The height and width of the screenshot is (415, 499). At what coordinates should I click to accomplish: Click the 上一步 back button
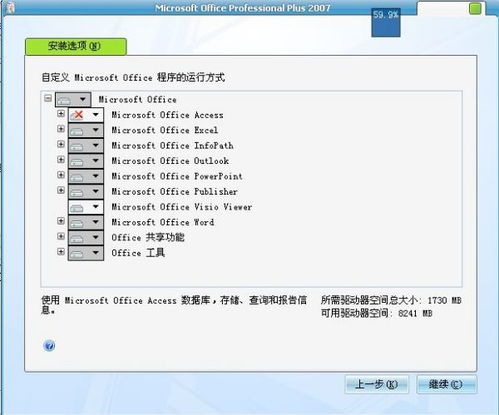[x=377, y=384]
